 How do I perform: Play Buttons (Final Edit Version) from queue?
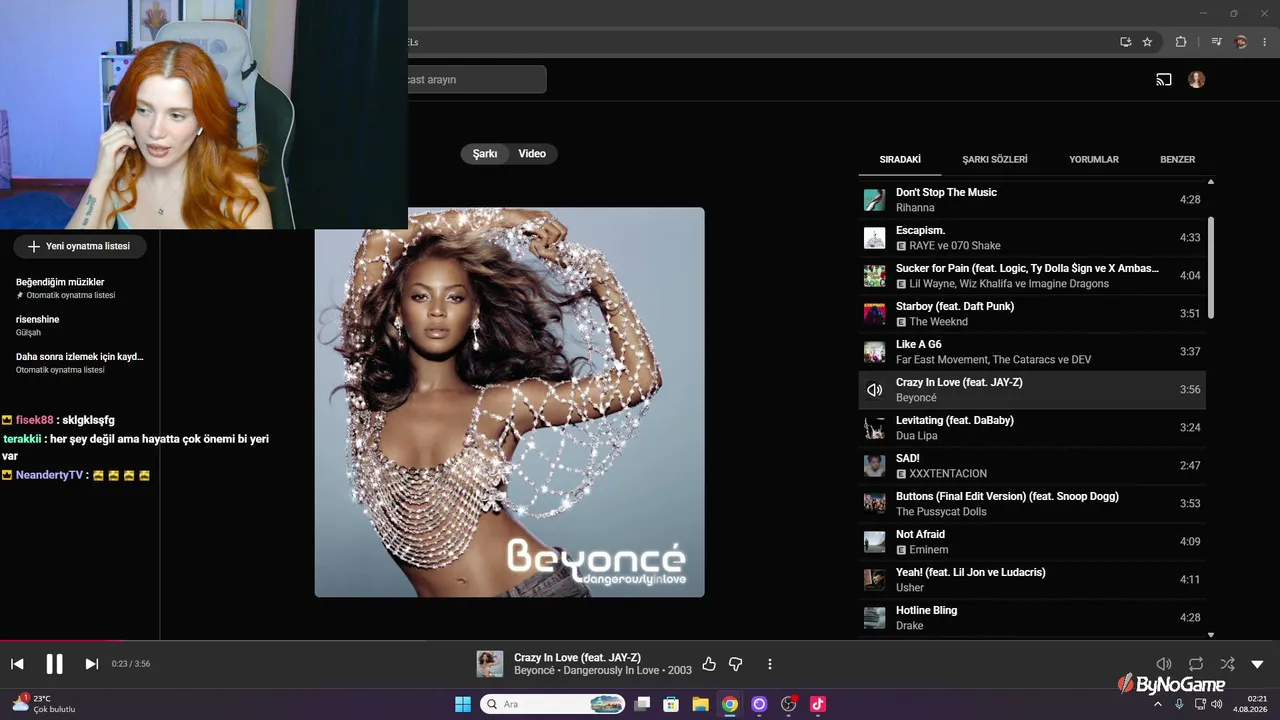click(x=1032, y=504)
